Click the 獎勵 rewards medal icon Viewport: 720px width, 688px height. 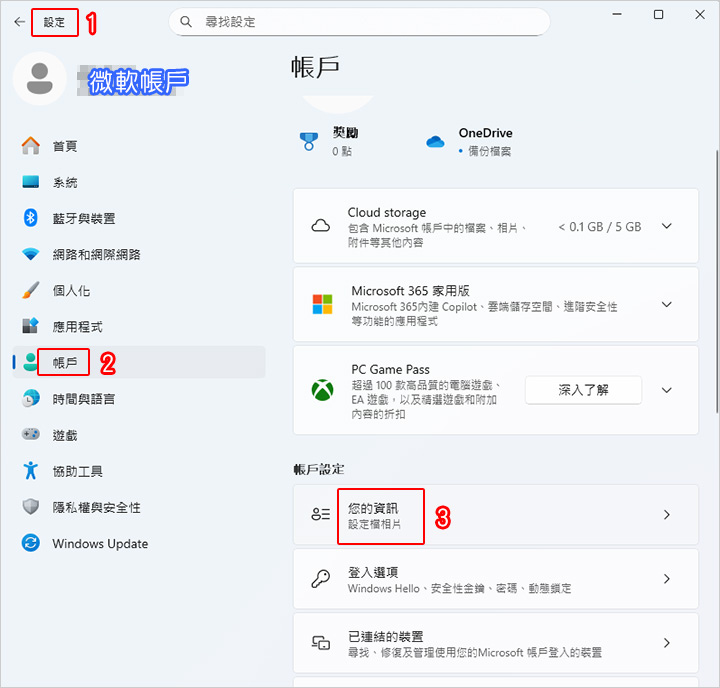coord(309,141)
